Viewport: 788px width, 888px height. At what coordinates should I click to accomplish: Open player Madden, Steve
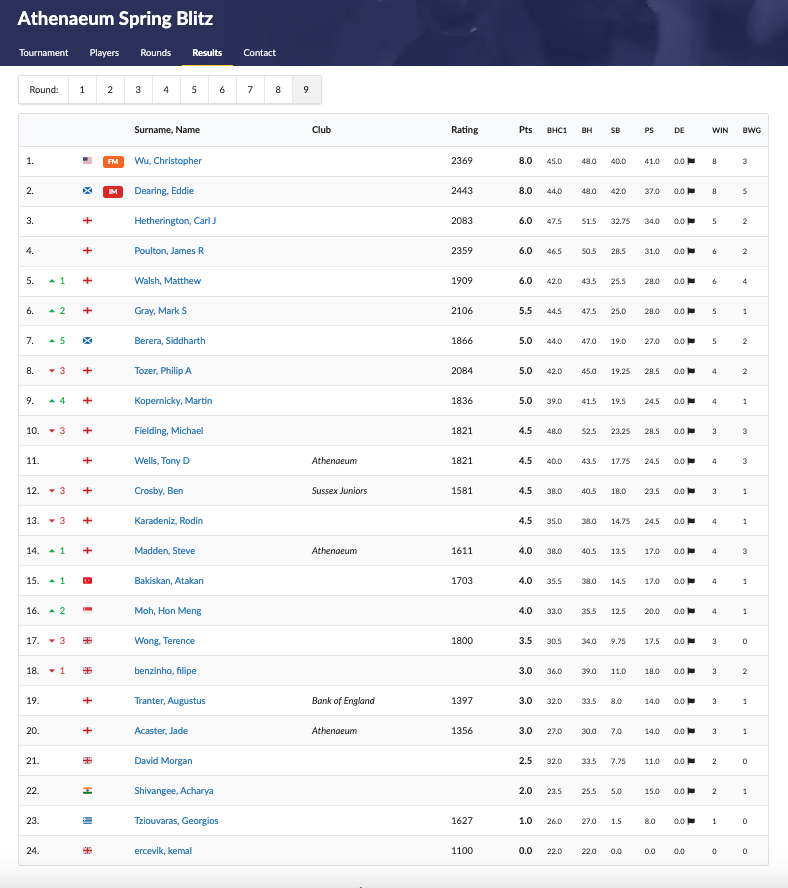[x=164, y=551]
